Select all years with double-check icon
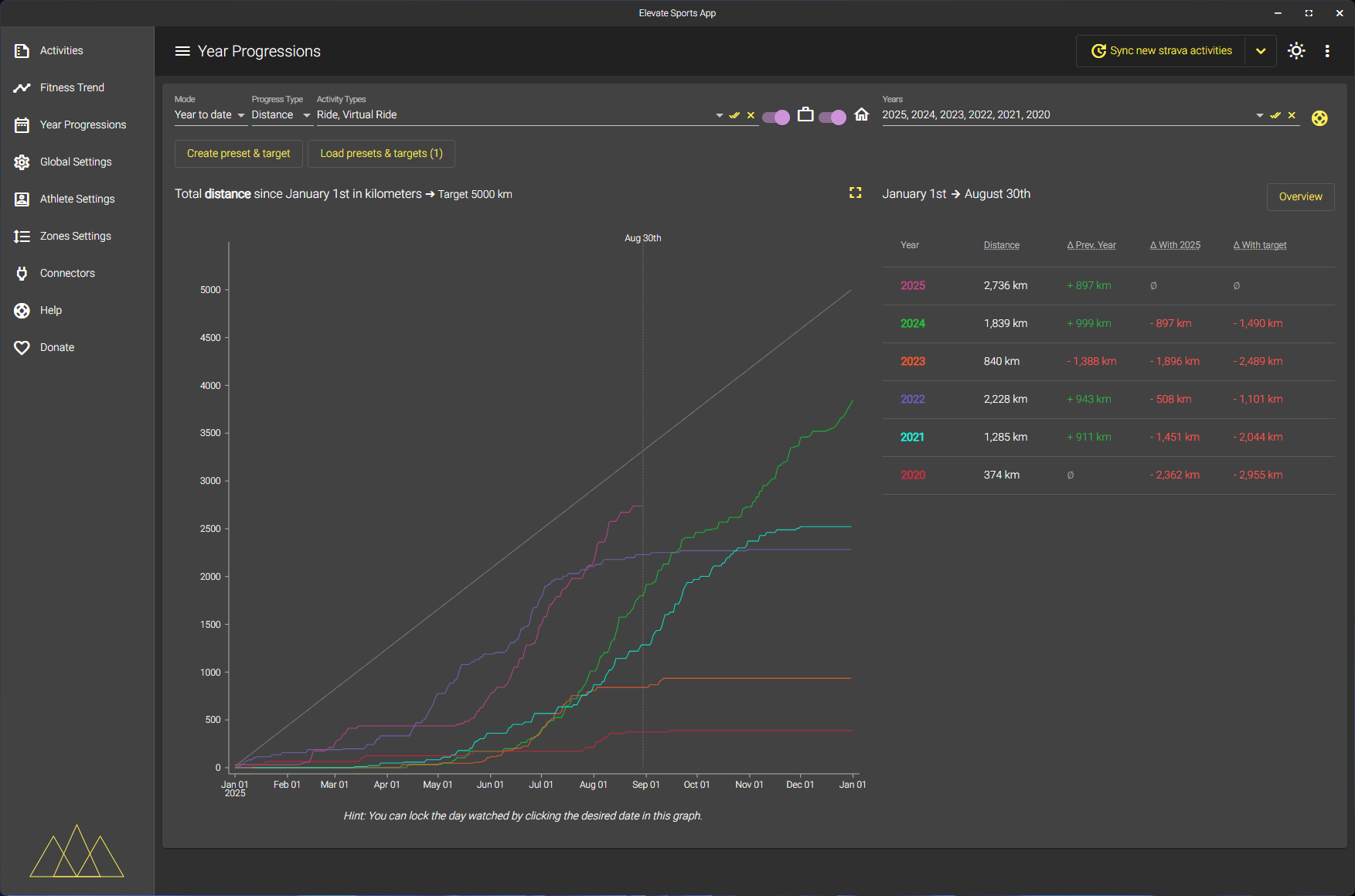 (1275, 115)
